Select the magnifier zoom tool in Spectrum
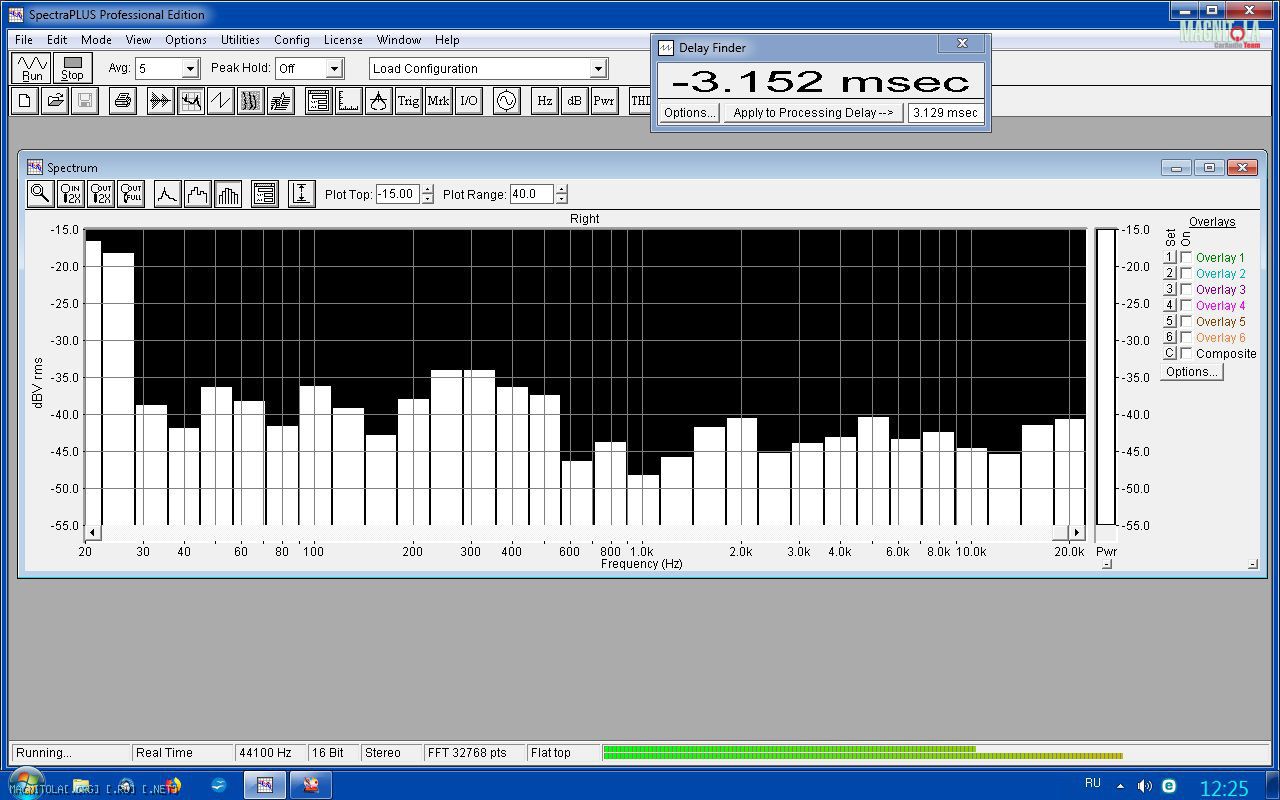 (40, 194)
